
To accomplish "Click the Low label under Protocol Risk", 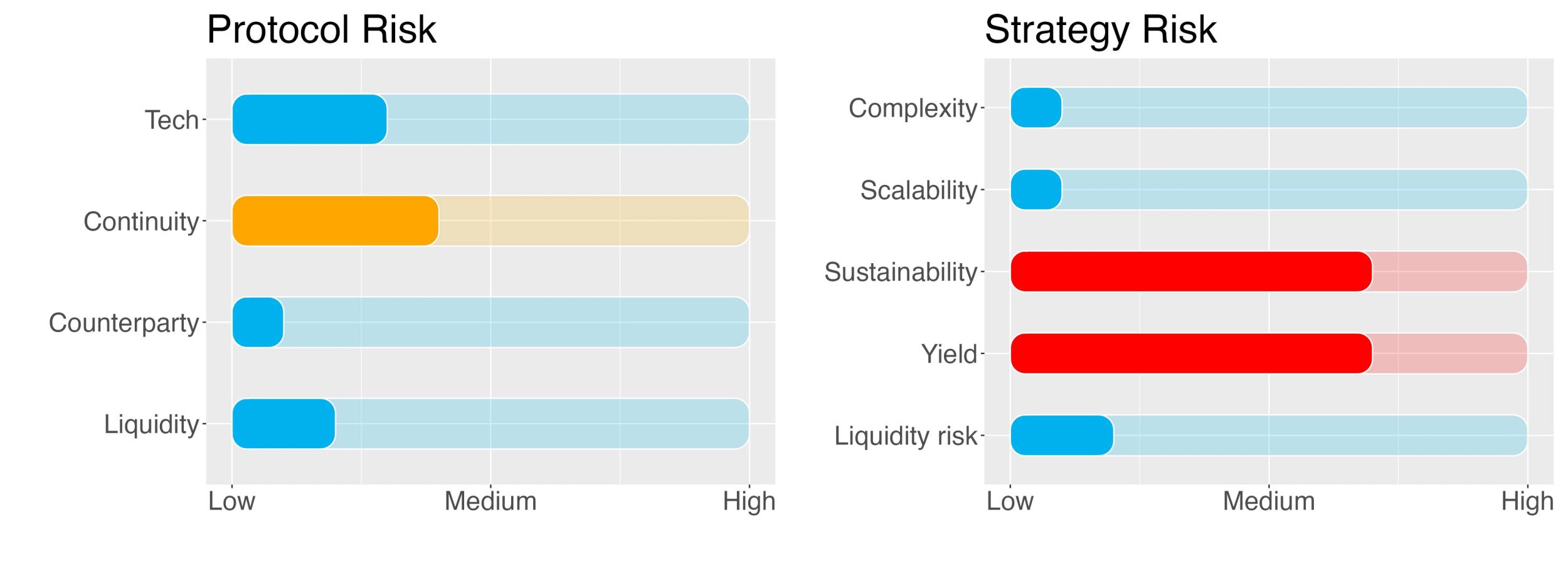I will (231, 501).
